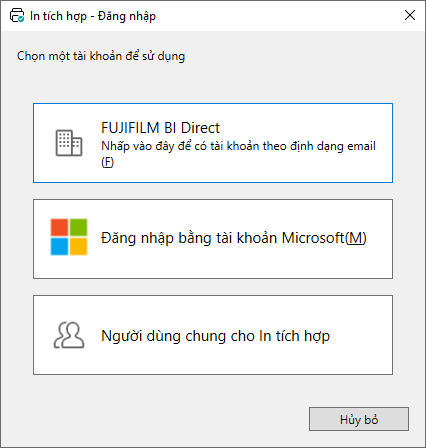Click the green square of the Microsoft logo
This screenshot has width=426, height=448.
[x=79, y=227]
